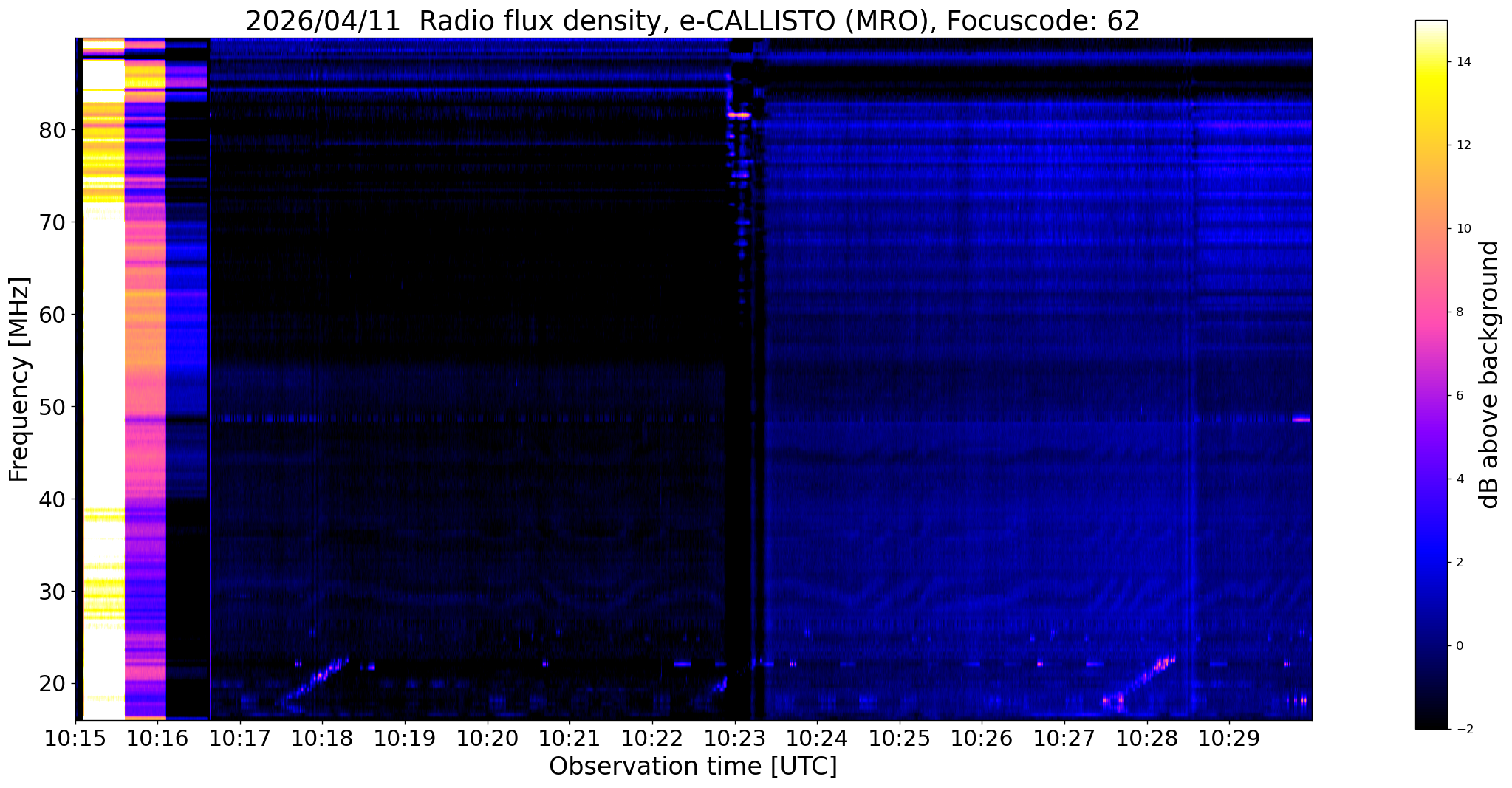This screenshot has height=788, width=1512.
Task: Pick the 10:18 time tick label
Action: point(322,739)
